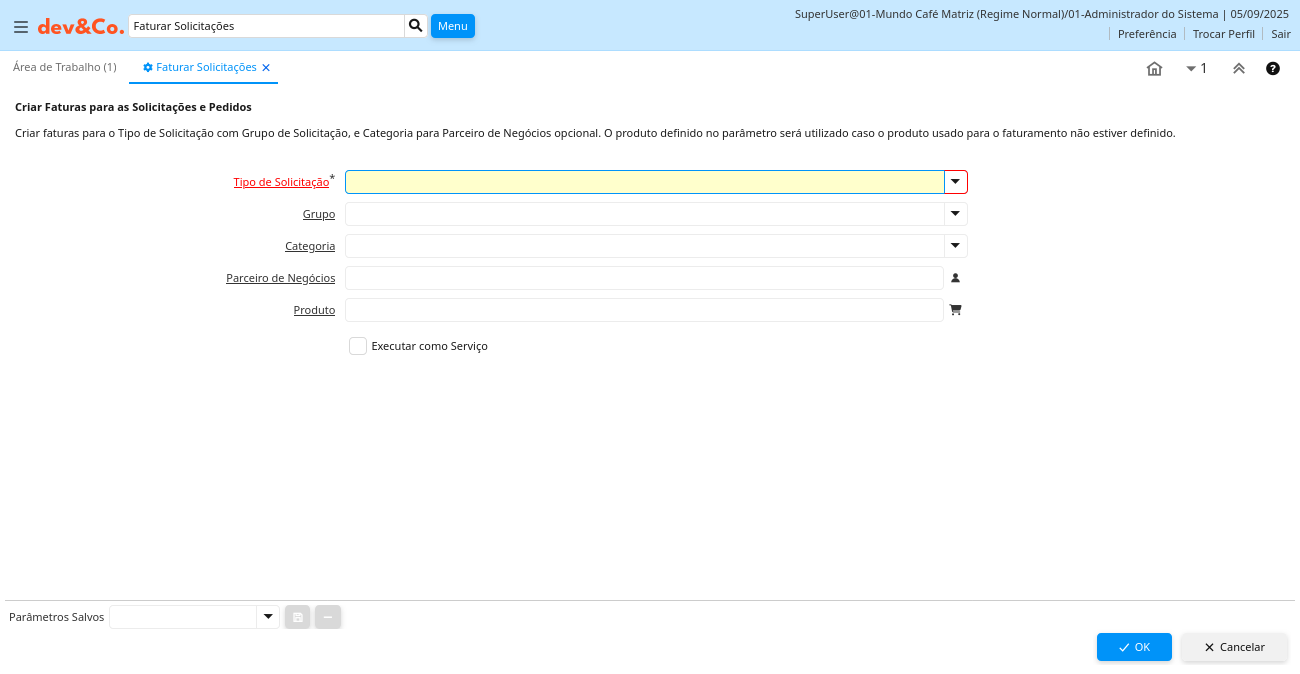Click the collapse double-chevron icon
Image resolution: width=1300 pixels, height=674 pixels.
coord(1239,69)
